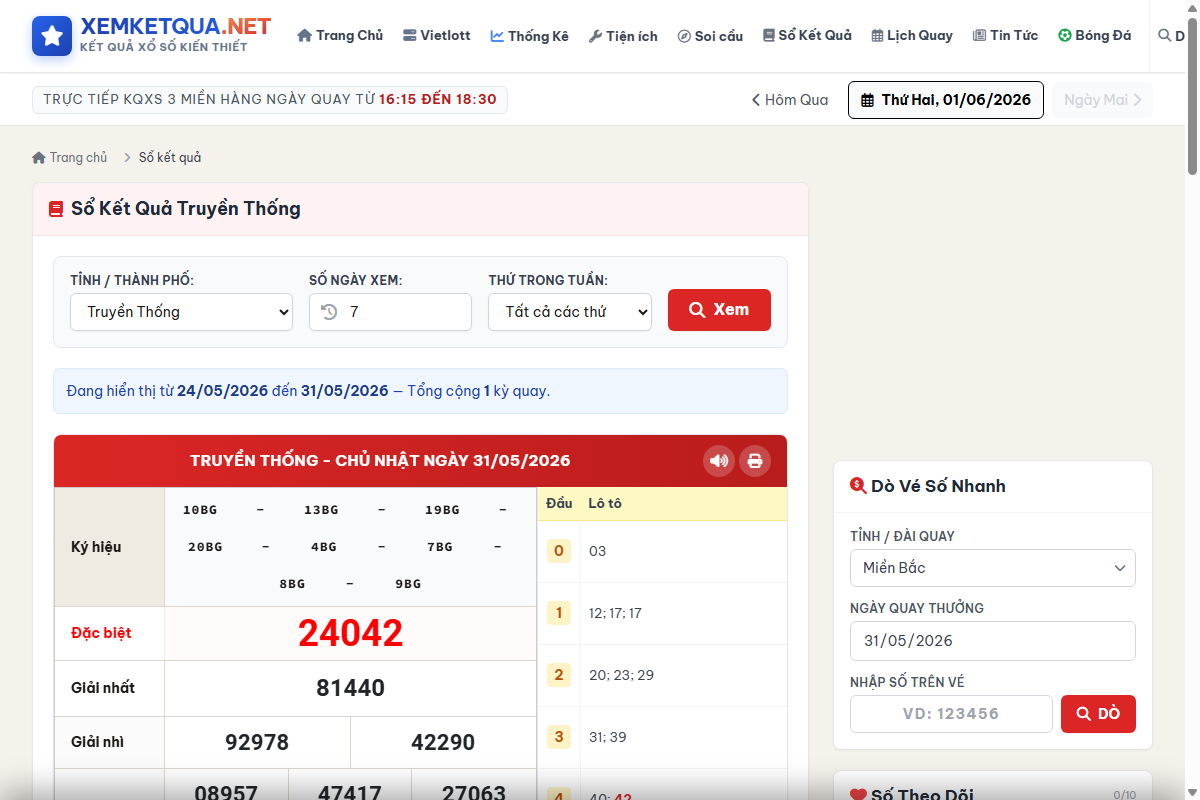Click the home icon in breadcrumb
The image size is (1200, 800).
point(39,158)
